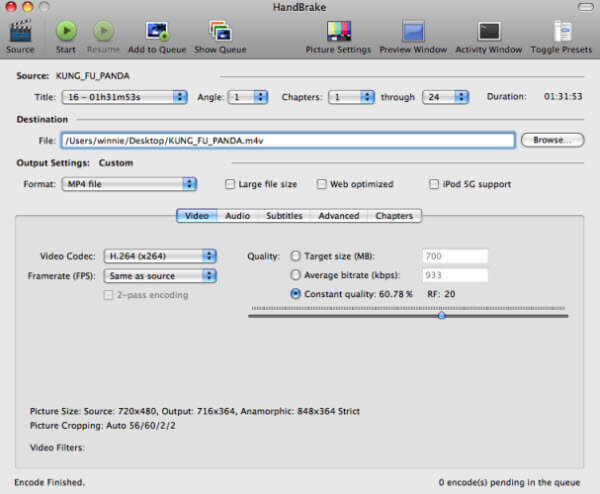Open the Preview Window icon

pos(413,31)
